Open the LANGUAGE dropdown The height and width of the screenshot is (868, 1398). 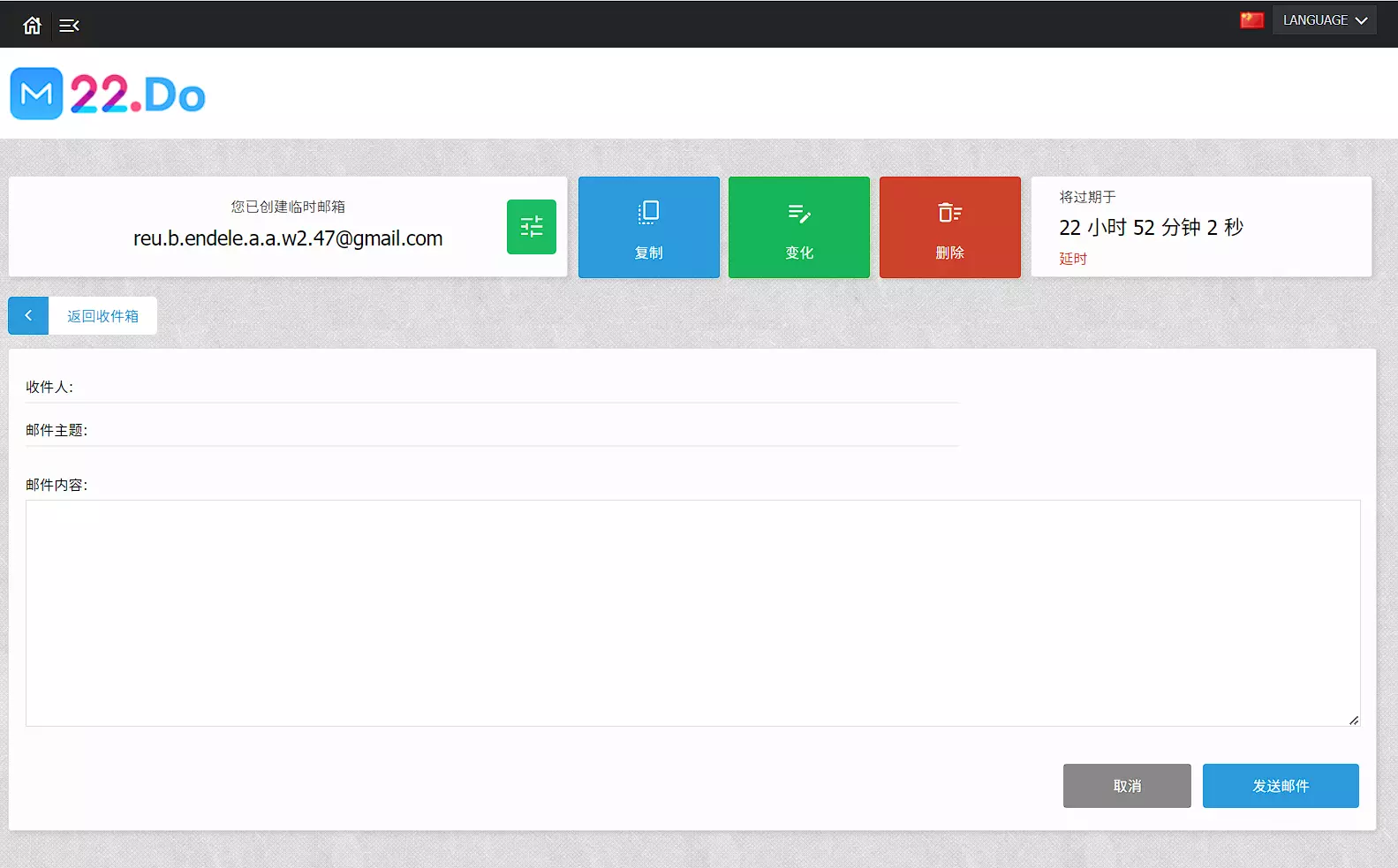click(1324, 20)
